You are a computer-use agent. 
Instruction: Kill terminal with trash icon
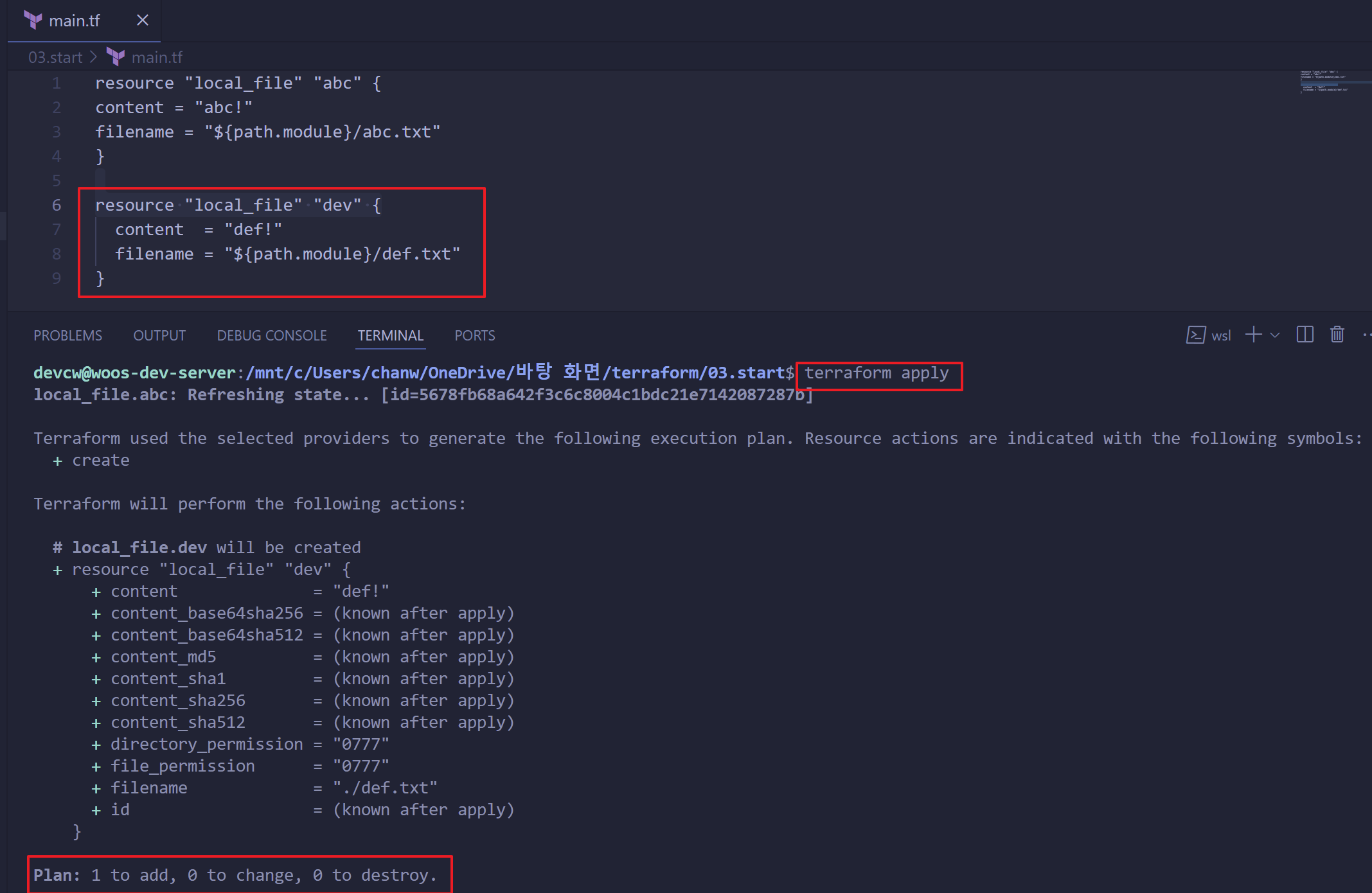click(x=1337, y=335)
